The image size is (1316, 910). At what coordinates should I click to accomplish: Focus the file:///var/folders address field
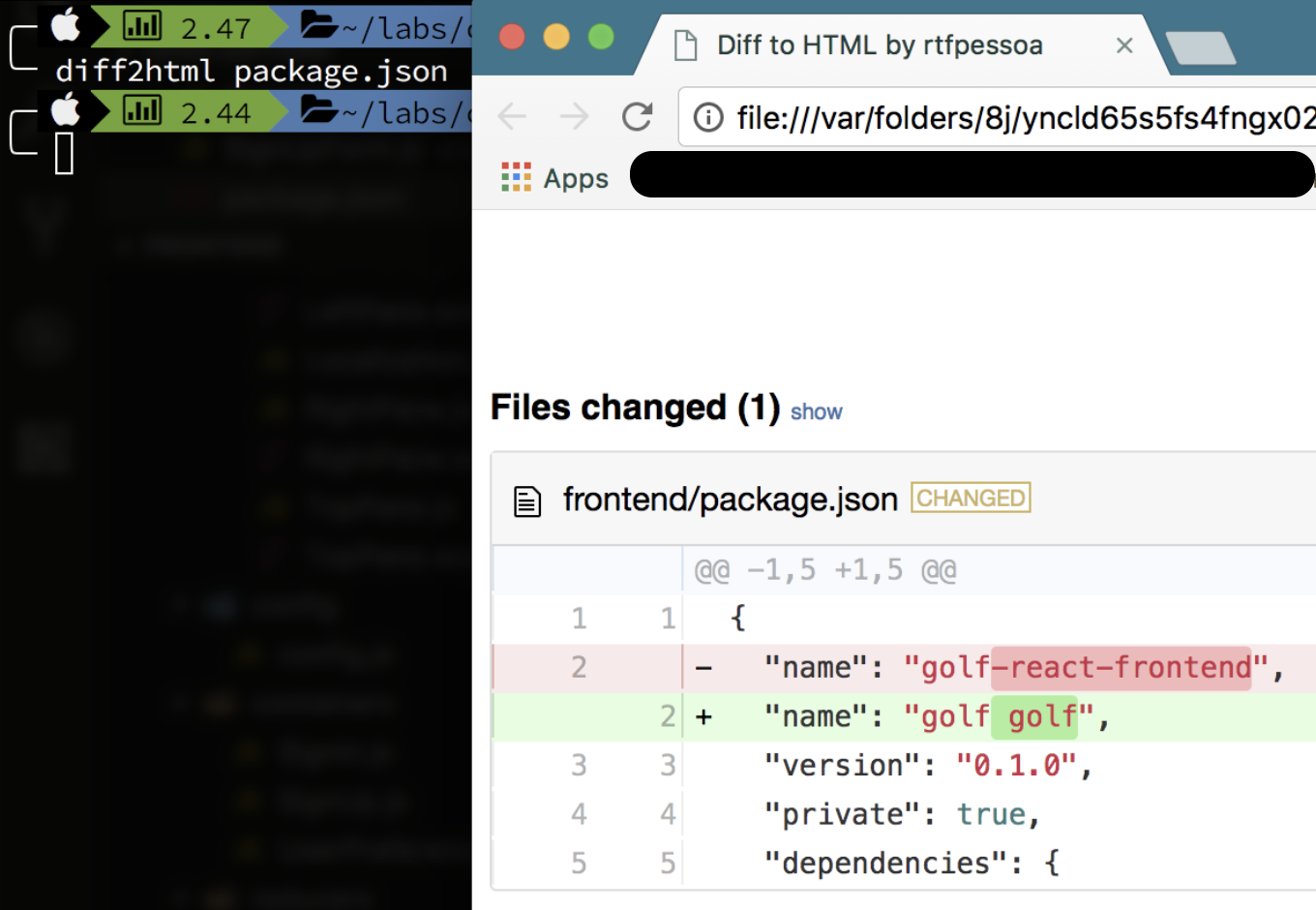(998, 117)
